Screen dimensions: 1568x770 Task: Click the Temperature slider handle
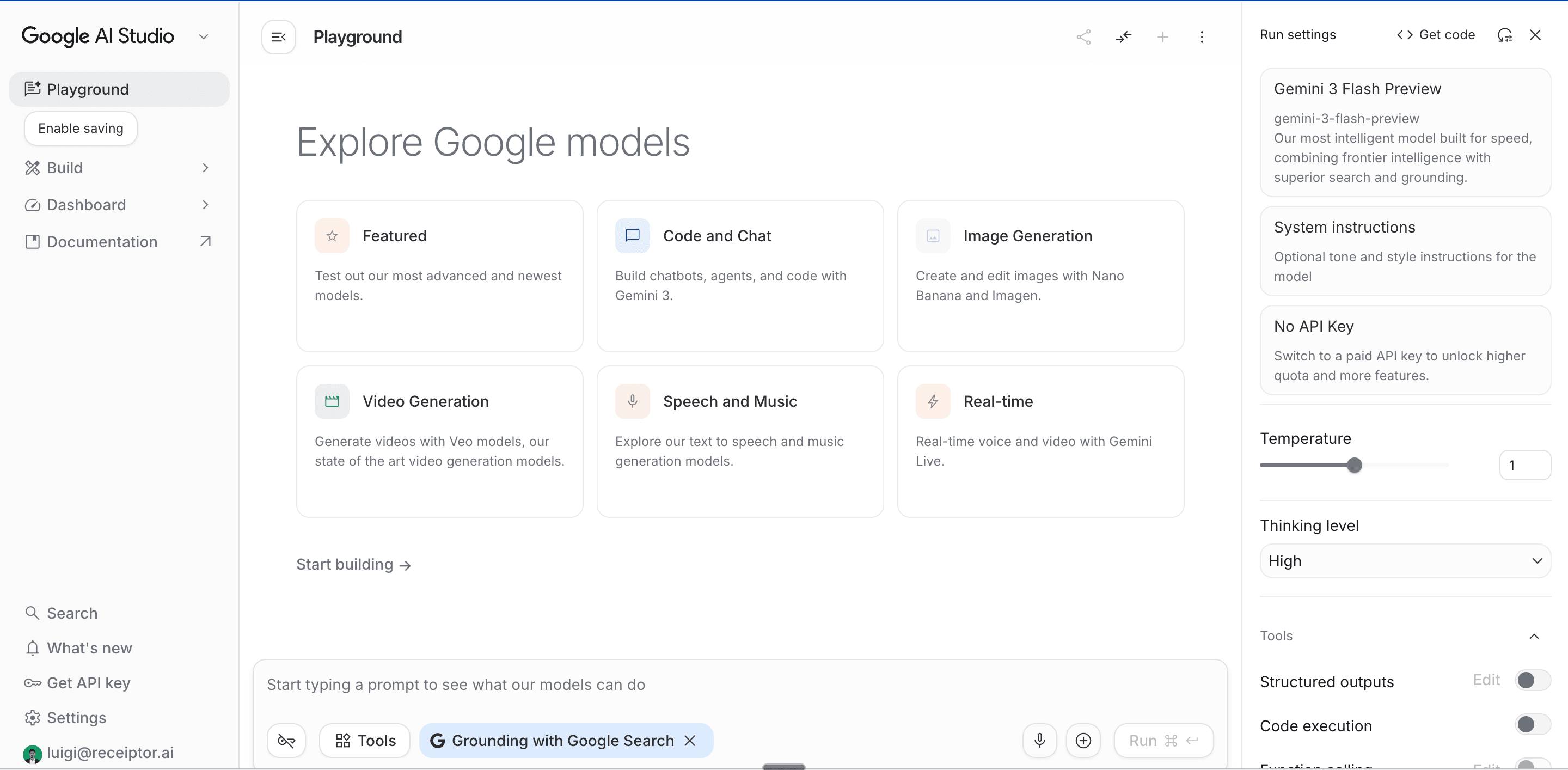pyautogui.click(x=1353, y=466)
